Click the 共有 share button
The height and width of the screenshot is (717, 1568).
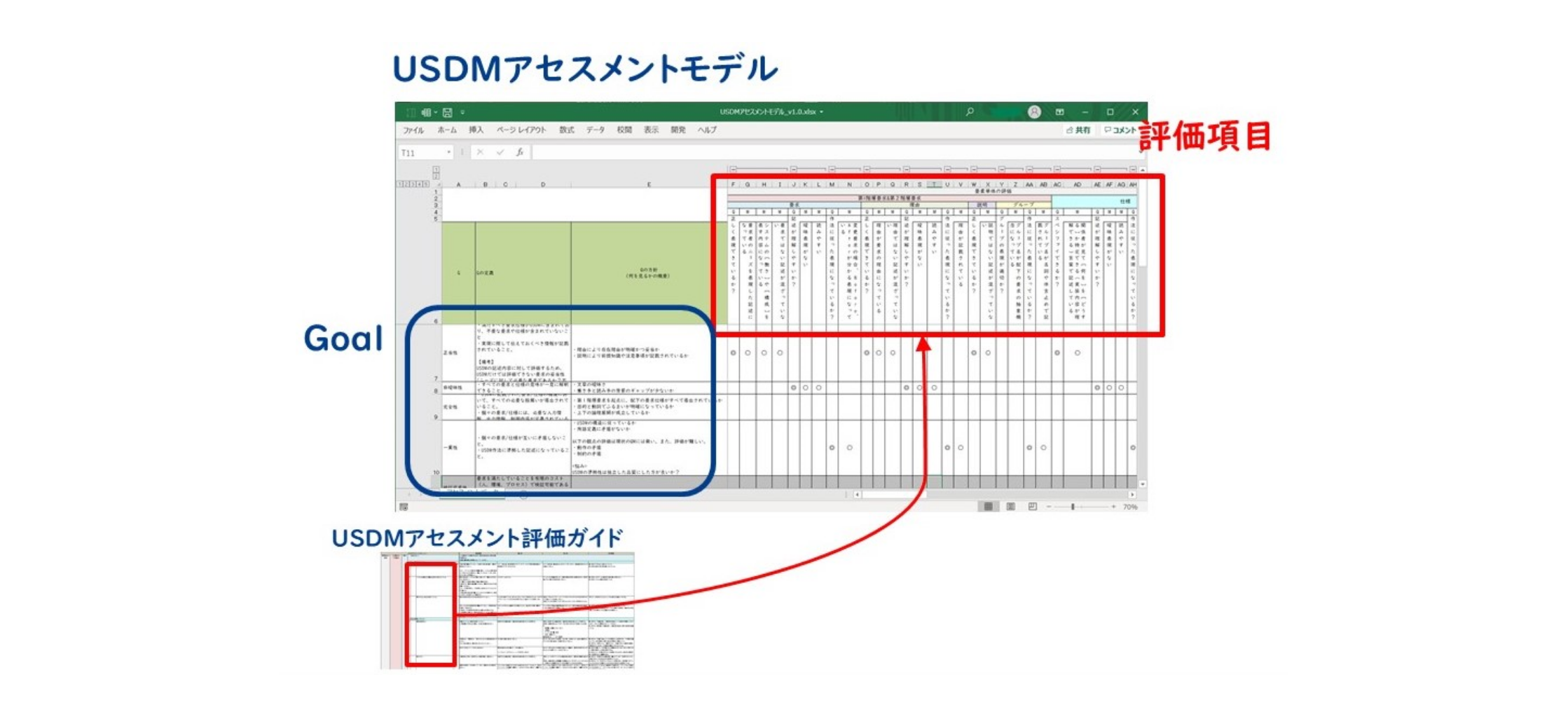pyautogui.click(x=1078, y=130)
